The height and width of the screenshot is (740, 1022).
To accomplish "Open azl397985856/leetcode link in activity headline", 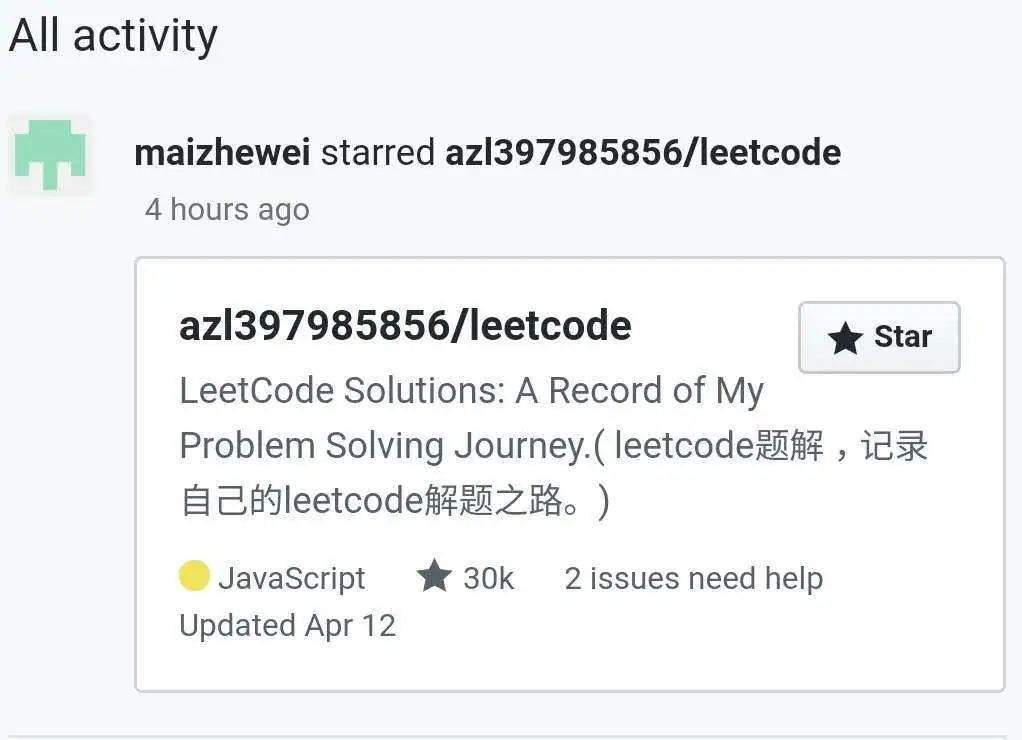I will click(x=643, y=153).
